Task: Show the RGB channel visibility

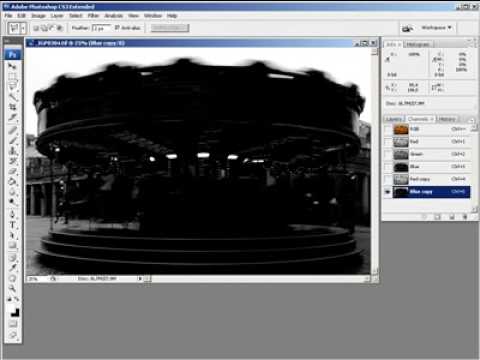Action: click(388, 129)
